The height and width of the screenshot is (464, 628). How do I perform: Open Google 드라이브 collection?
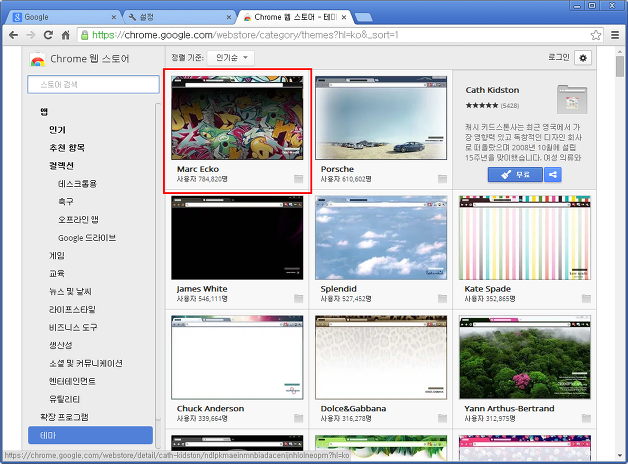(x=87, y=238)
